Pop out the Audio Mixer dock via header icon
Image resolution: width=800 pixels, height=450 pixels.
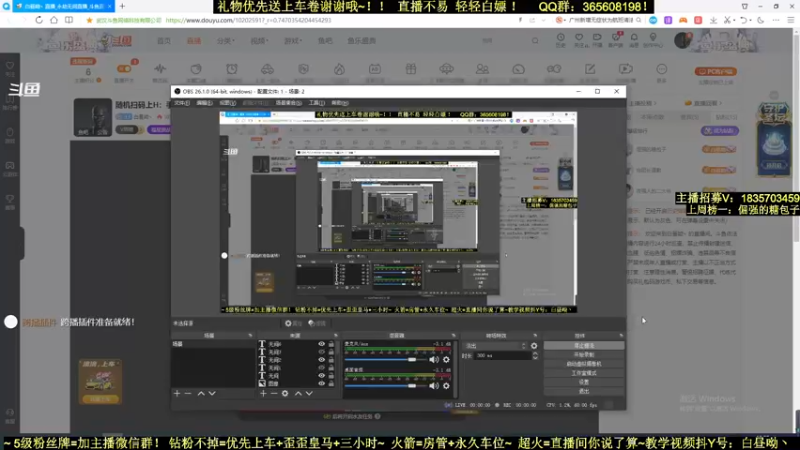454,336
